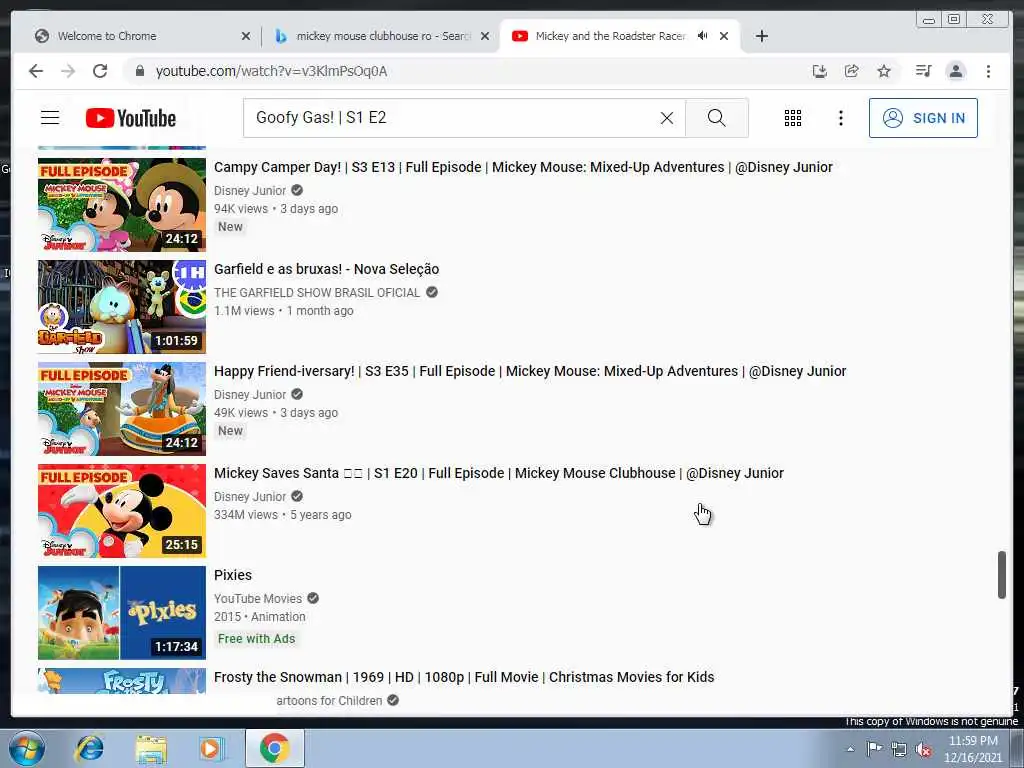Launch Internet Explorer from taskbar
Screen dimensions: 1024x768
coord(89,748)
